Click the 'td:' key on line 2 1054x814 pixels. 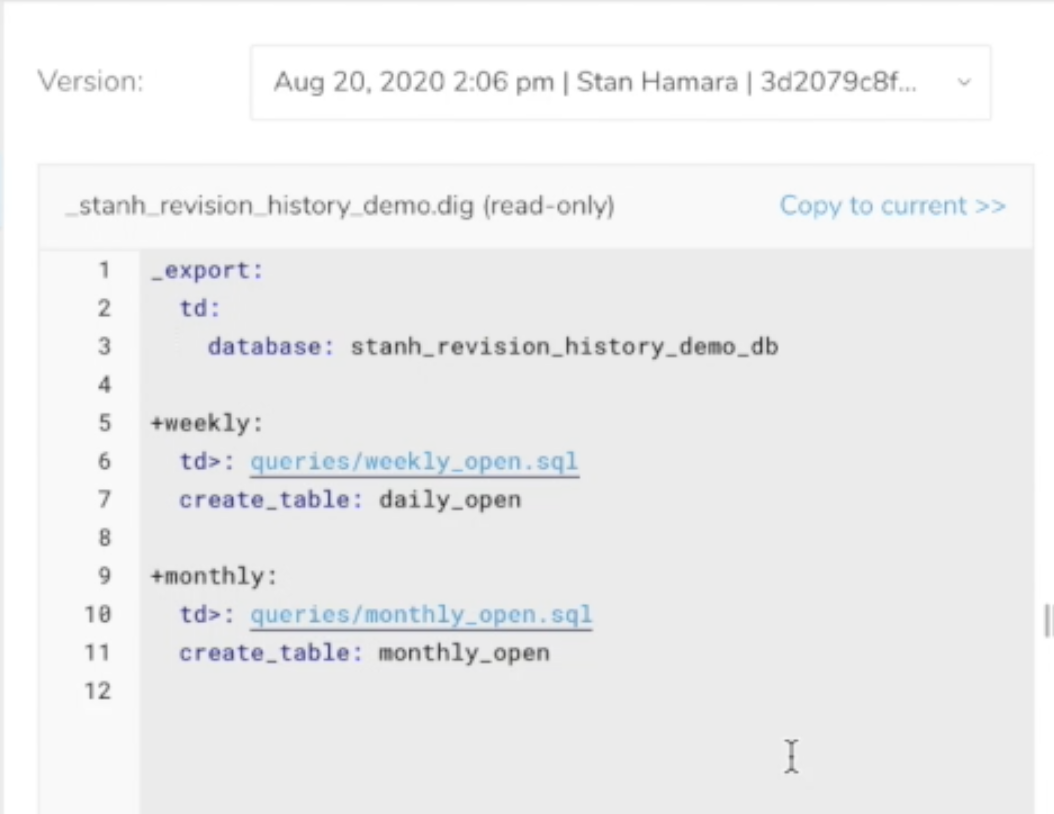coord(200,309)
